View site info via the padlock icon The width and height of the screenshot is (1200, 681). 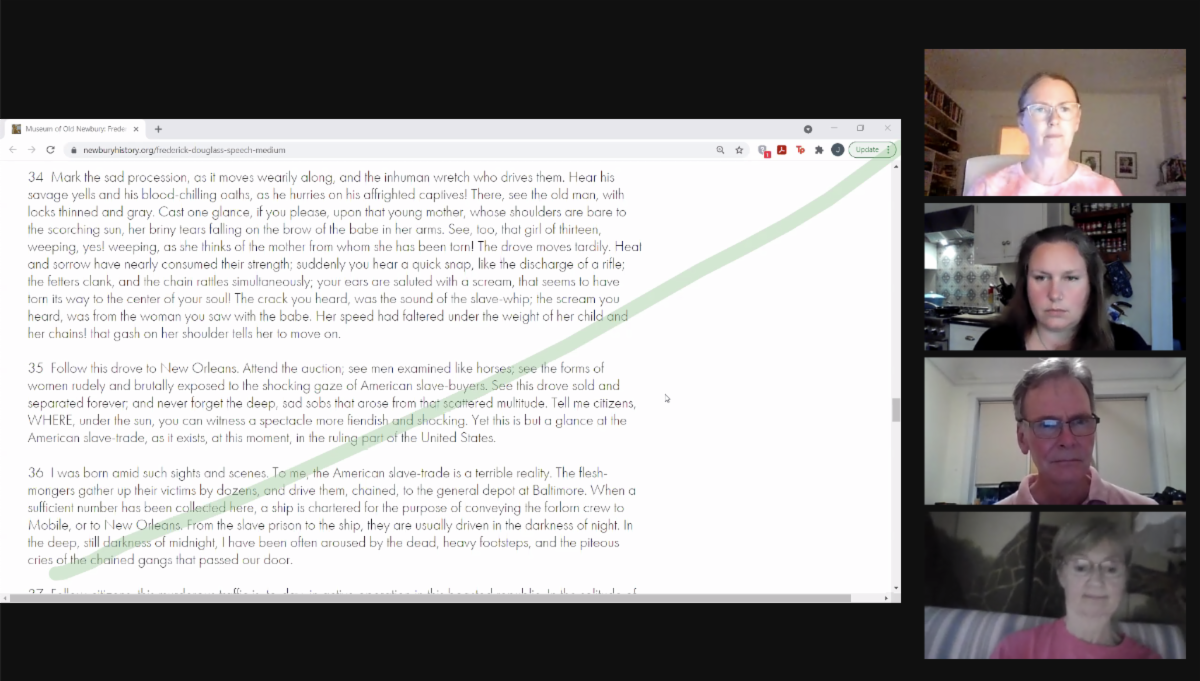[x=72, y=150]
